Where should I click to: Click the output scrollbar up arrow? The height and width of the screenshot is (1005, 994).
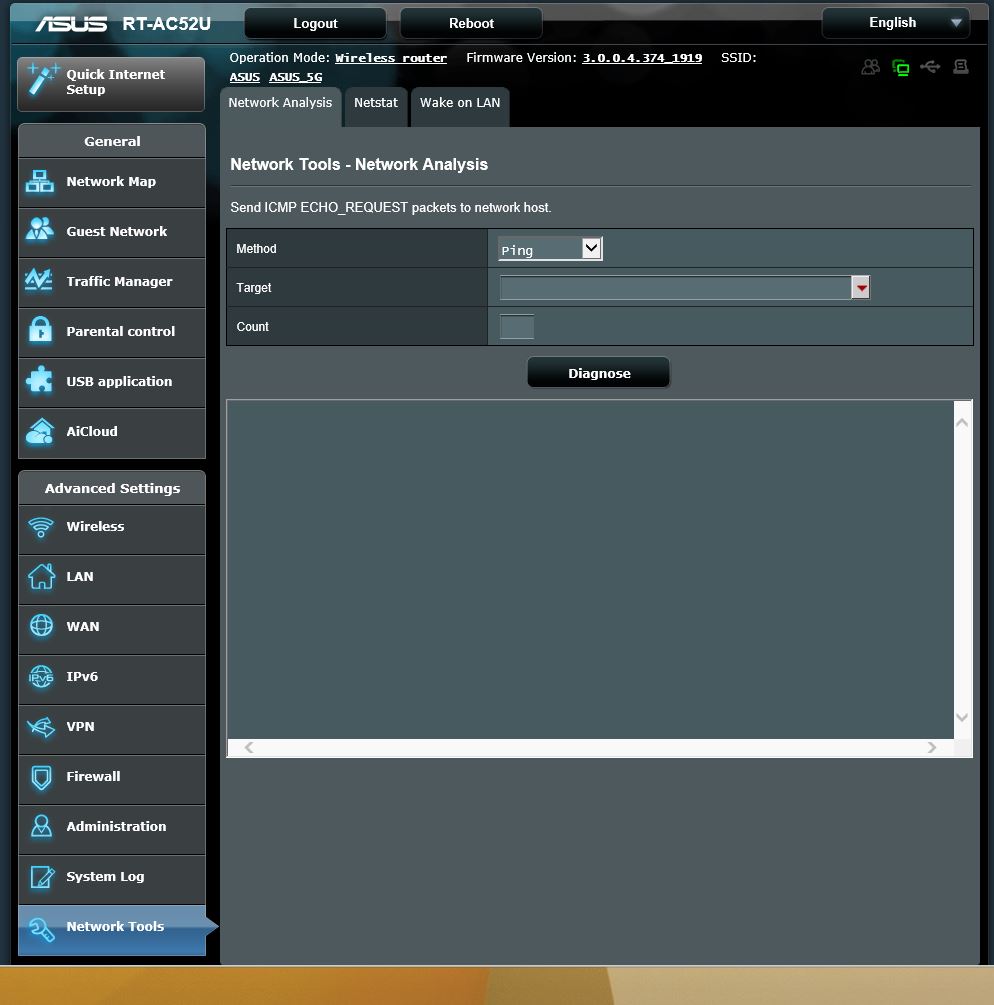click(961, 422)
